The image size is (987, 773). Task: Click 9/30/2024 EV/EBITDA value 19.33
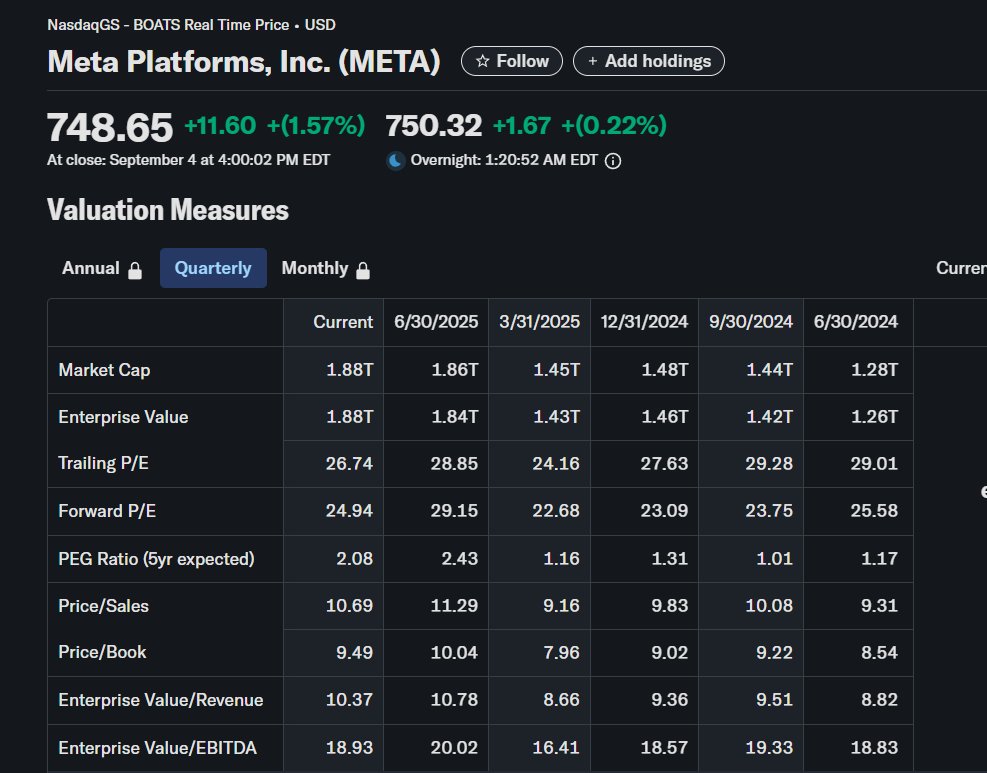click(x=769, y=748)
